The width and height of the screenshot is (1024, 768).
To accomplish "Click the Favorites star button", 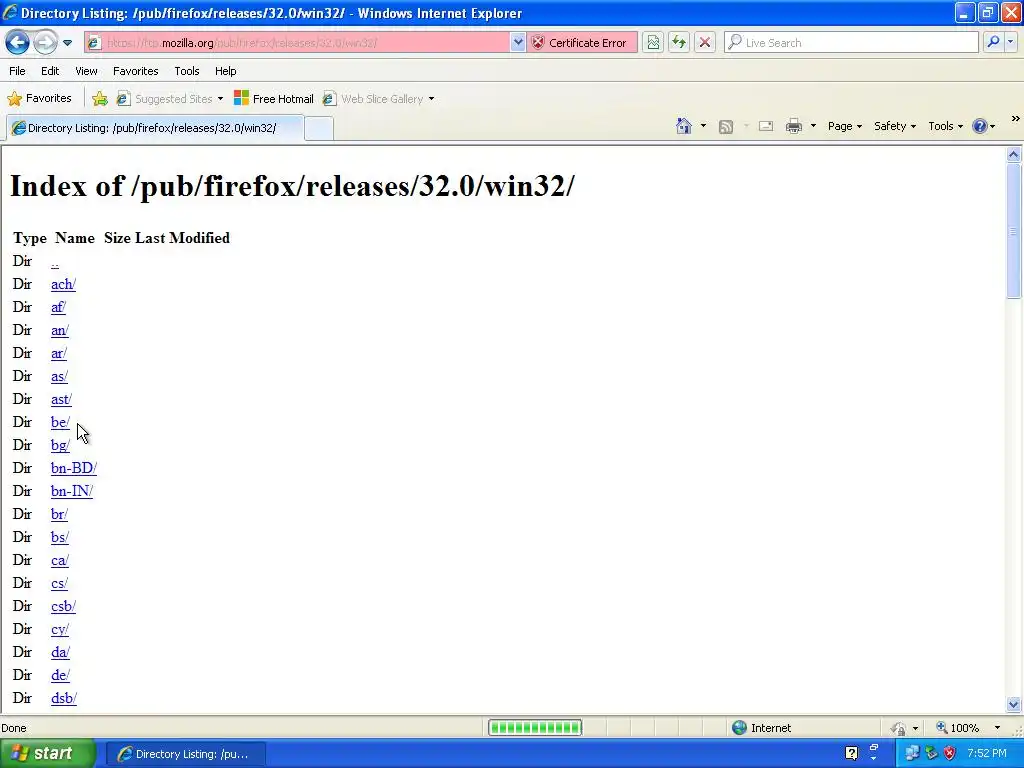I will [39, 99].
